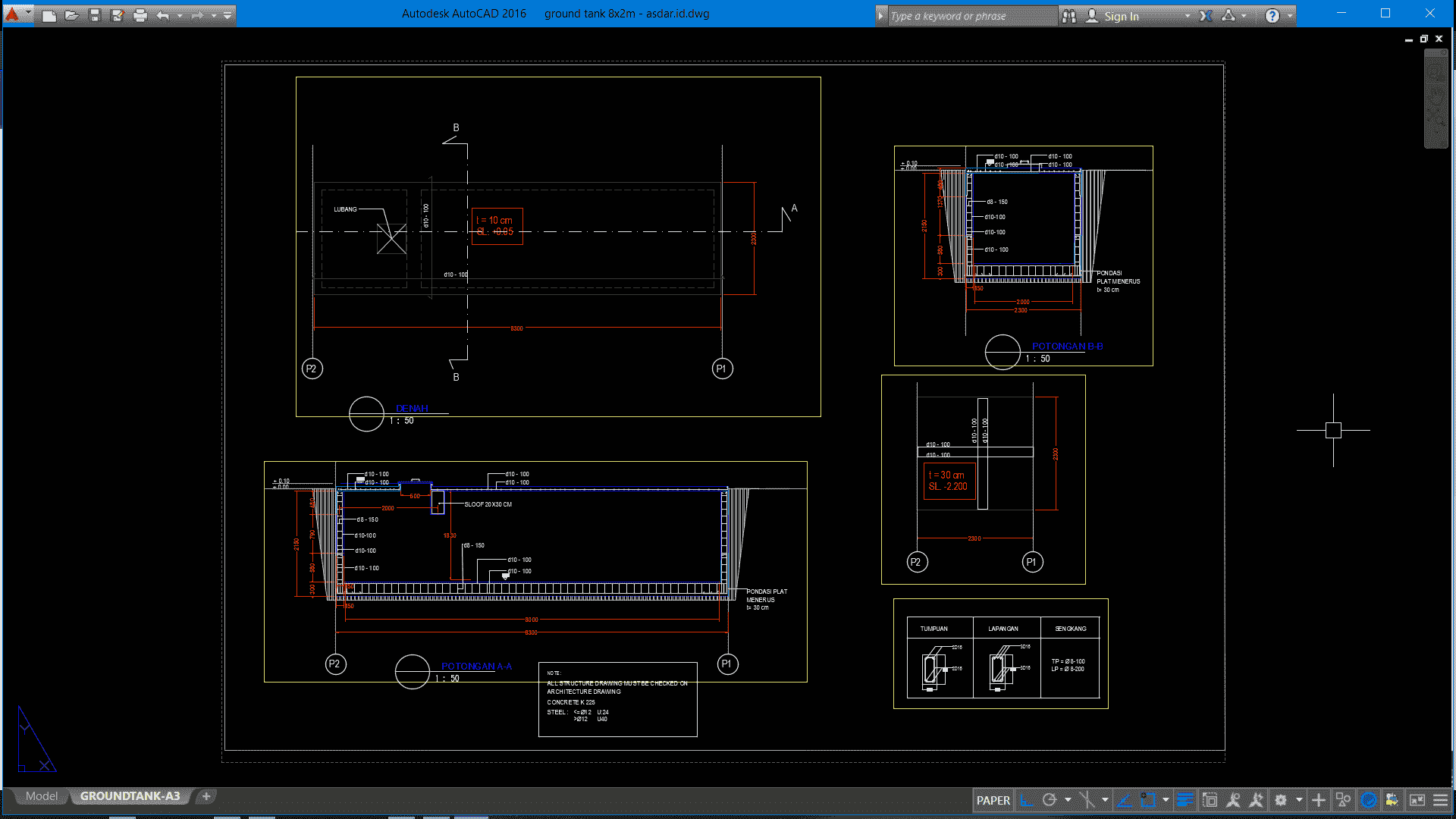1456x819 pixels.
Task: Open the Sign In dropdown arrow
Action: tap(1187, 16)
